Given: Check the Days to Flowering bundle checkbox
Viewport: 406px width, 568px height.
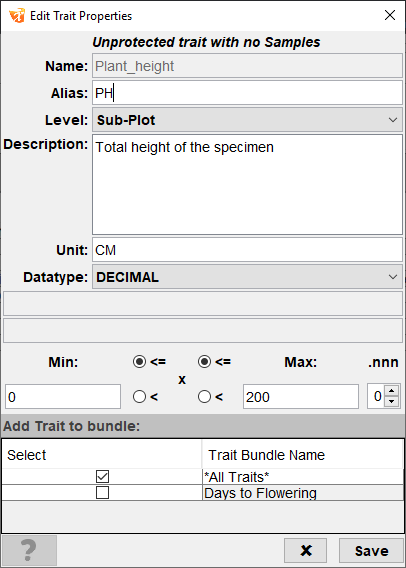Looking at the screenshot, I should tap(102, 493).
